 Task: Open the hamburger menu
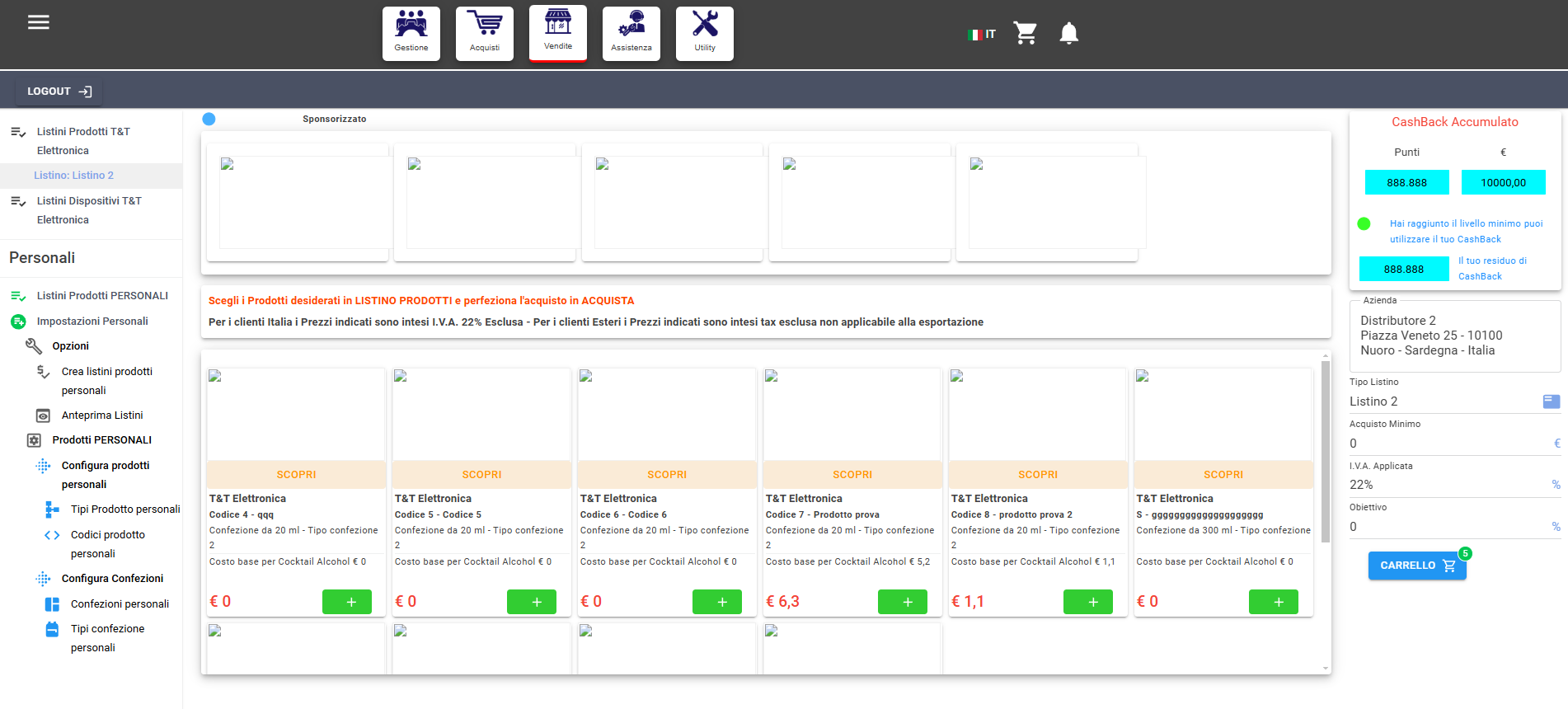pos(39,22)
